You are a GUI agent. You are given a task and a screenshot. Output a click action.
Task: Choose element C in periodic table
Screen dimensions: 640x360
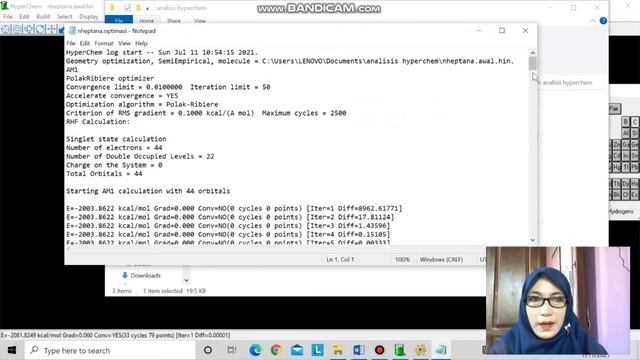click(635, 122)
